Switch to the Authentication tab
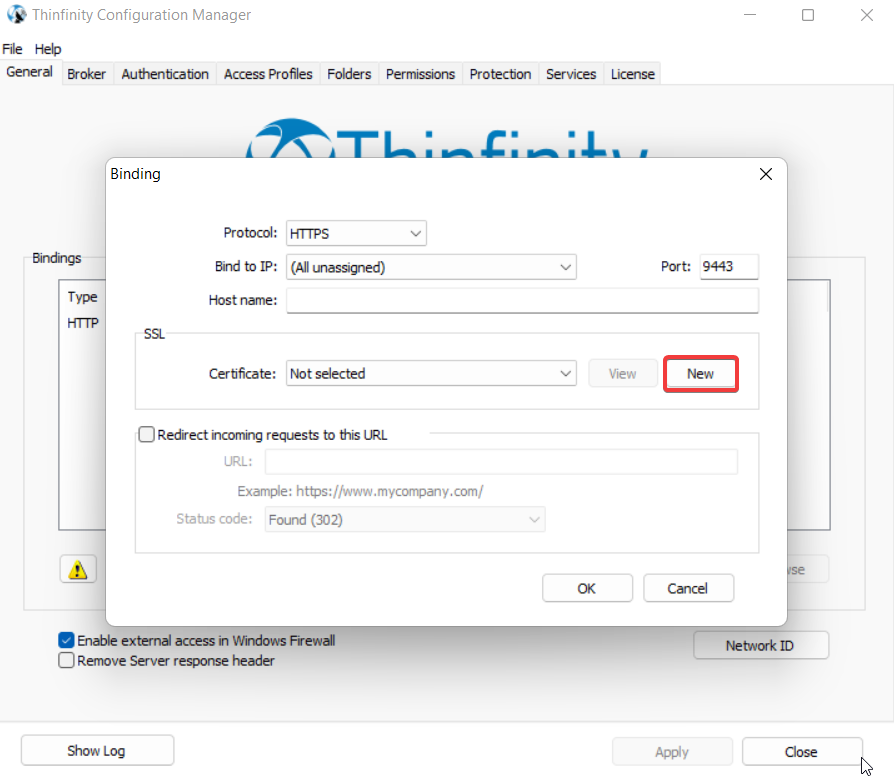 165,74
